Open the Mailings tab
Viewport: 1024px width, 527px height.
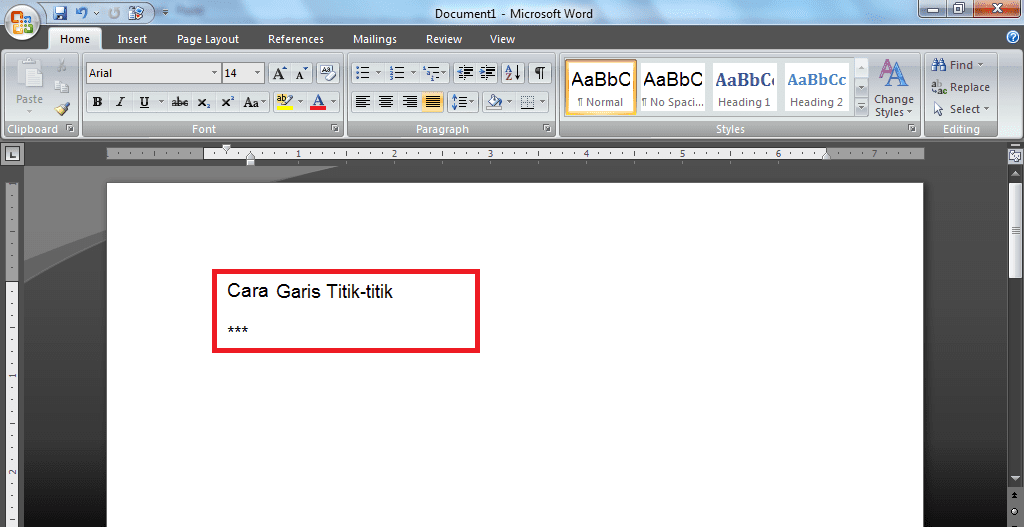pos(375,39)
